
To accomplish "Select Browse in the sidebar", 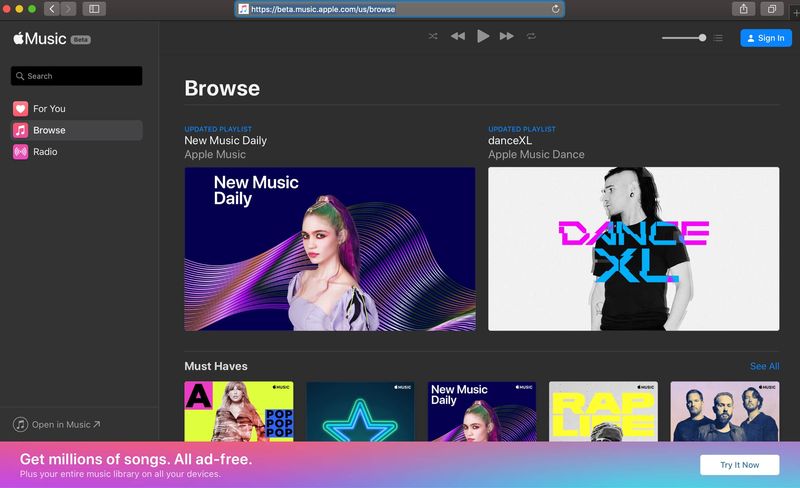I will [x=77, y=130].
